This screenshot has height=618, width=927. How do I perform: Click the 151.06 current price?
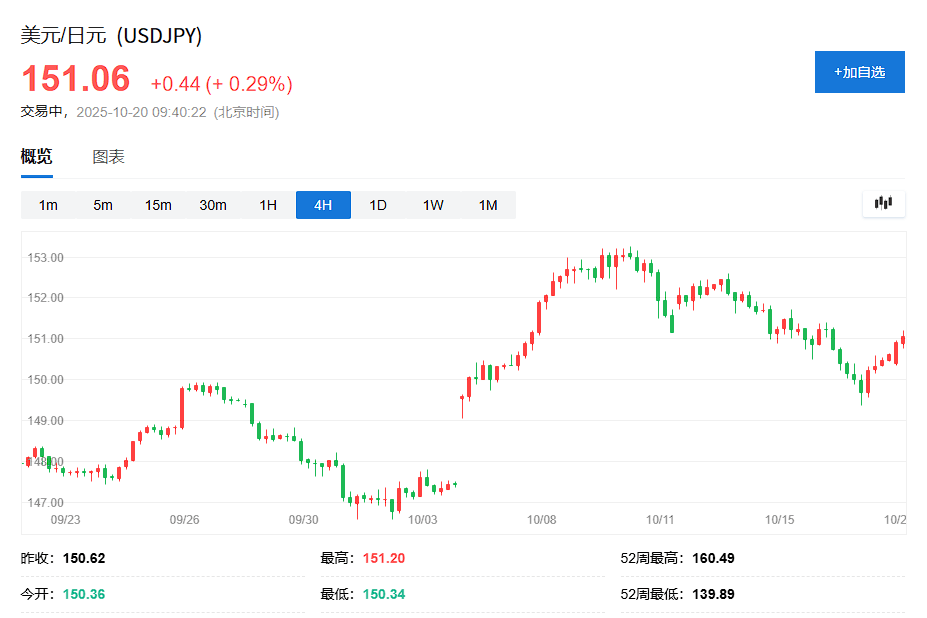(x=76, y=80)
